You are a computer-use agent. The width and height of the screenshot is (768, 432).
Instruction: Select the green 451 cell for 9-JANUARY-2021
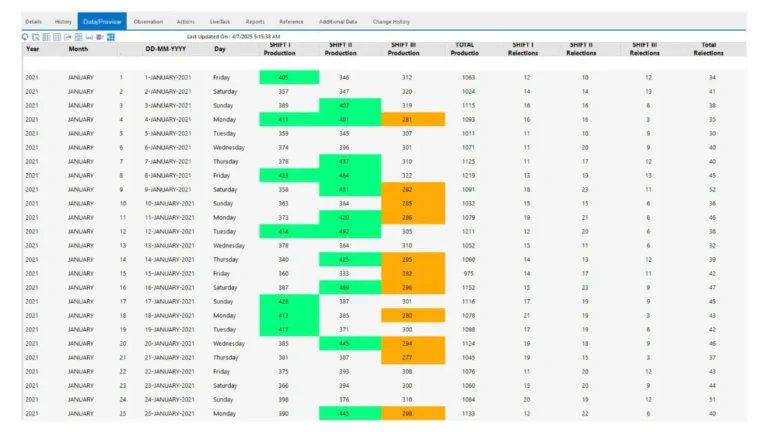point(350,190)
